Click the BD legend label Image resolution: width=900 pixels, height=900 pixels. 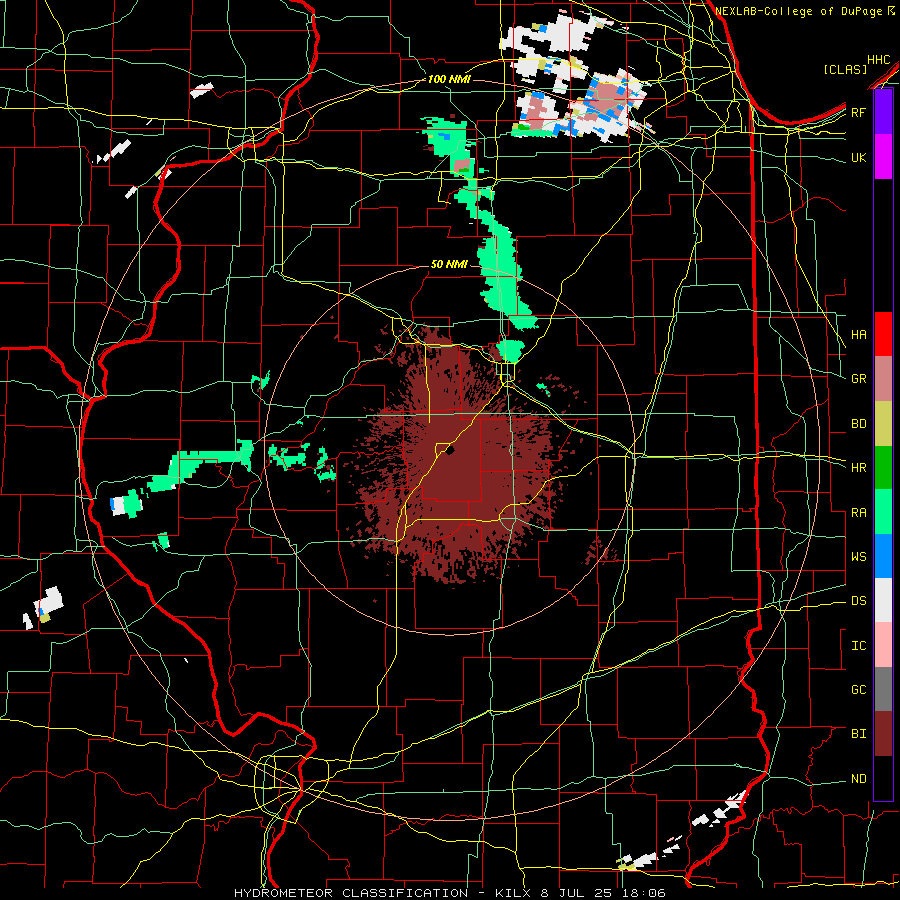(859, 424)
